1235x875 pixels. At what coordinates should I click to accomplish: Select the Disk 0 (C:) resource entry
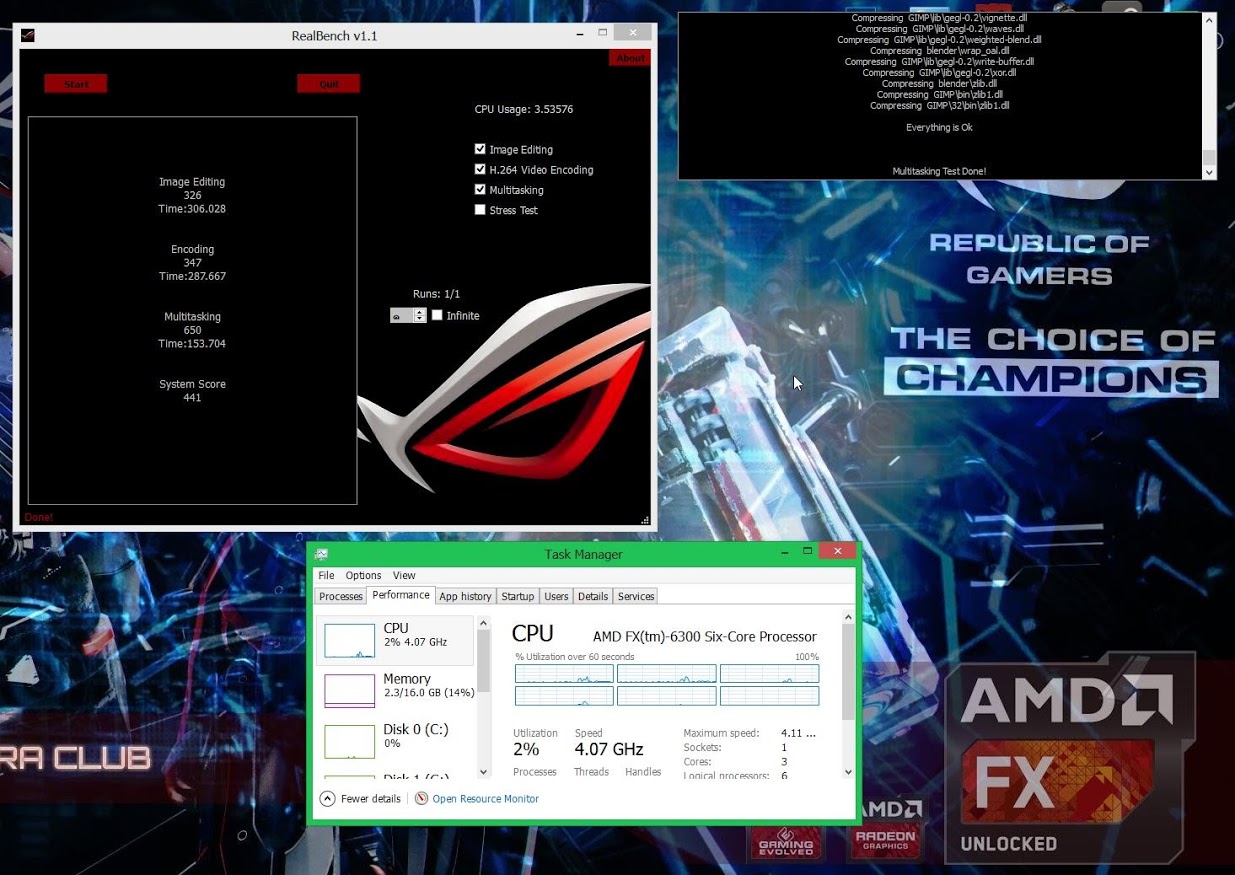pyautogui.click(x=395, y=740)
